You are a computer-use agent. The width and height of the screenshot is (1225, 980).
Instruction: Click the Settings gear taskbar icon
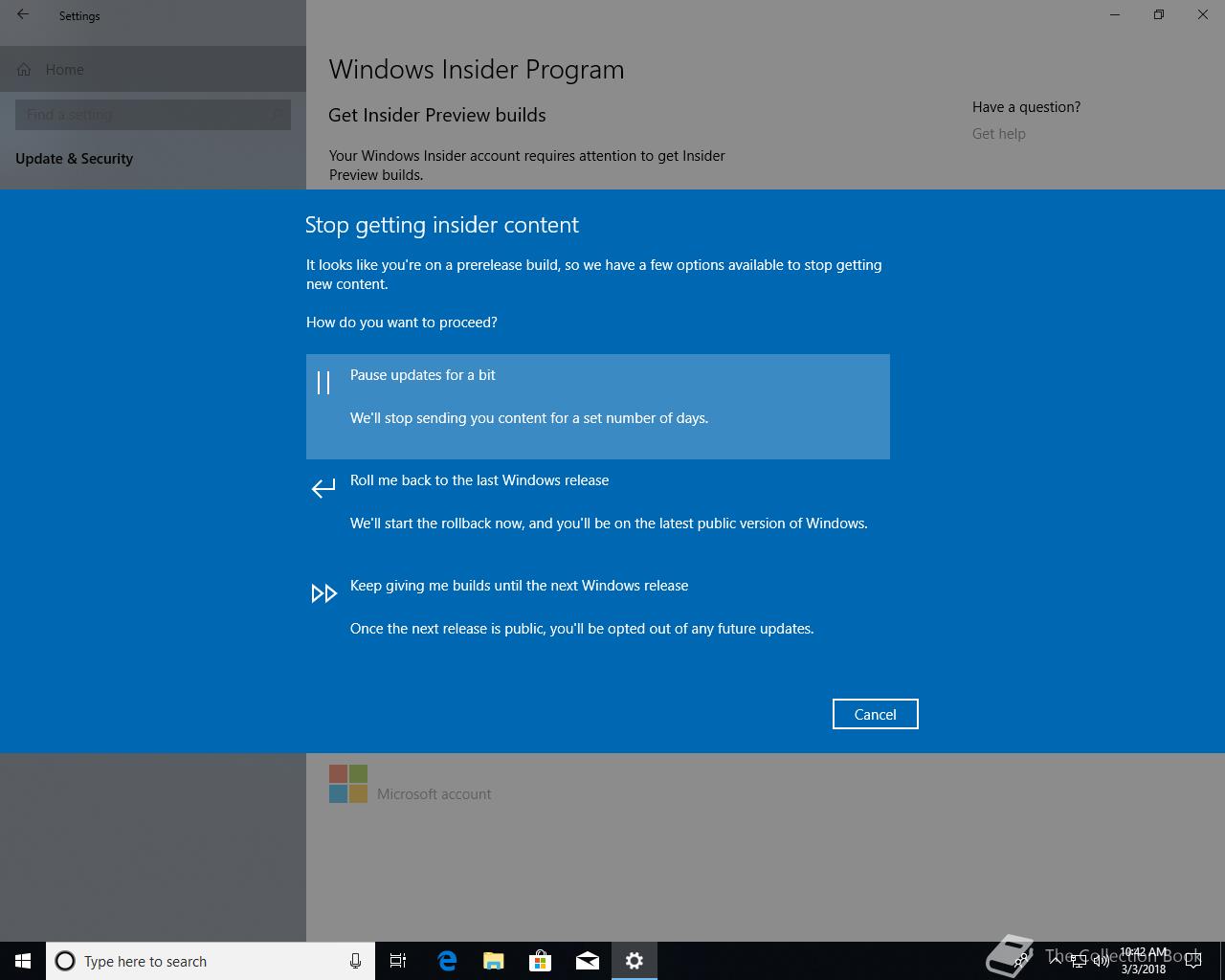coord(635,961)
